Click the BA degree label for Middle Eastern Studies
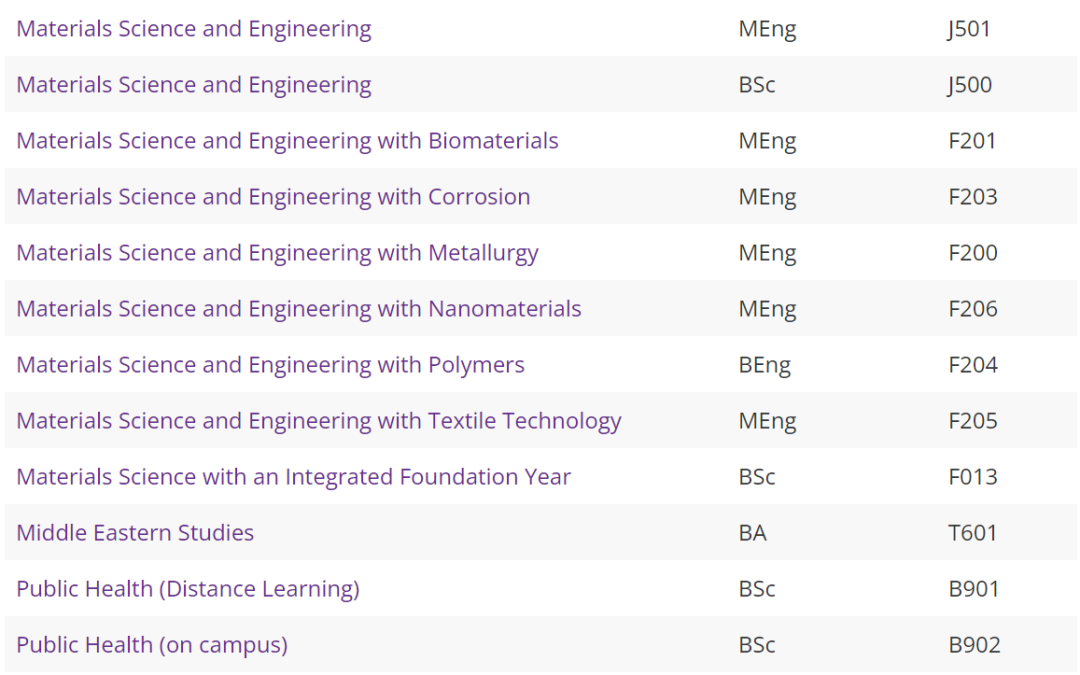 (752, 532)
